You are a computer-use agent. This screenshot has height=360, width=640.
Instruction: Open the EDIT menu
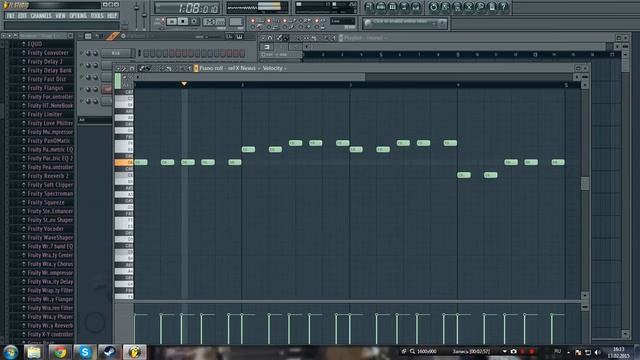(22, 16)
